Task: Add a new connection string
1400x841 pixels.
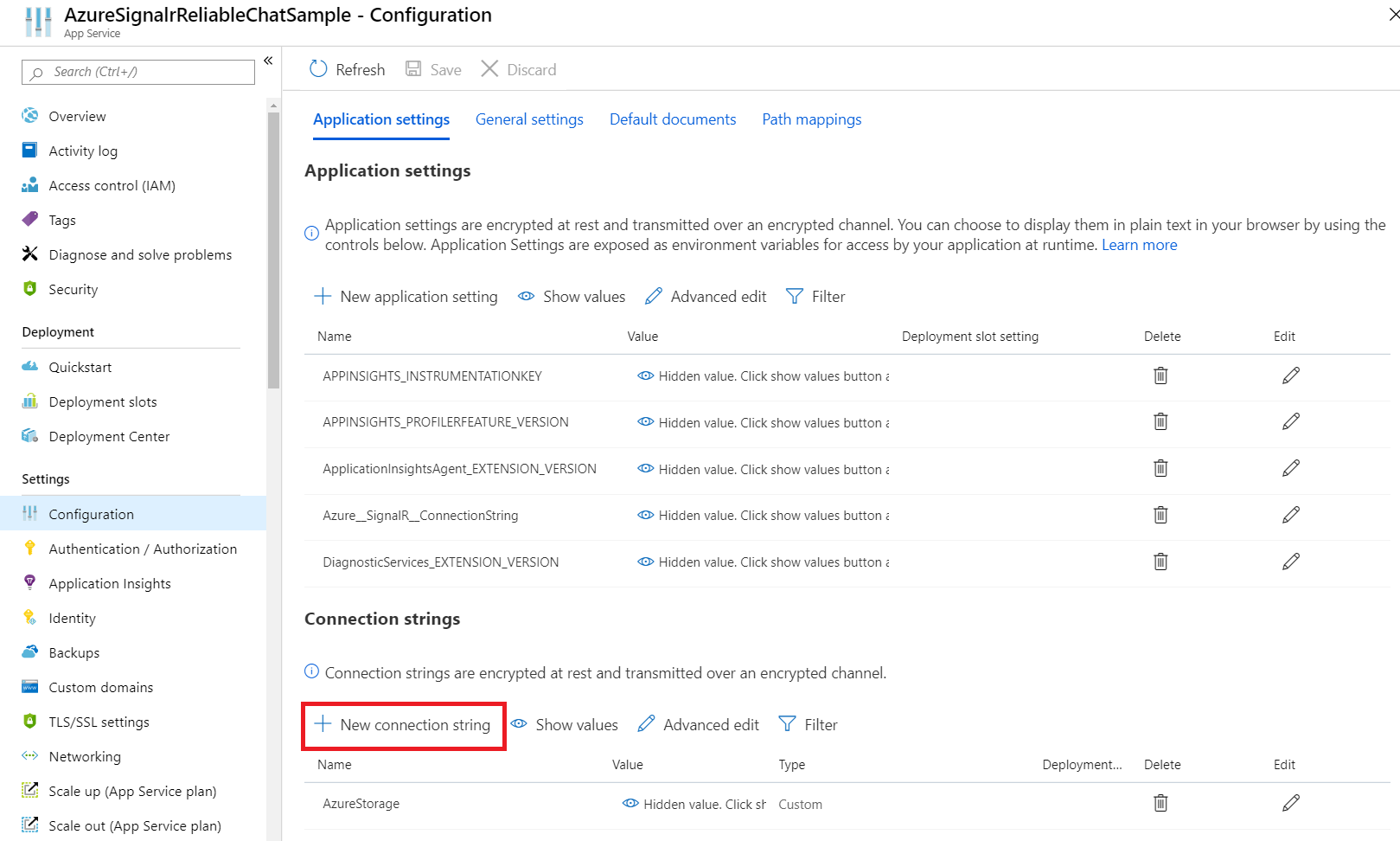Action: coord(403,725)
